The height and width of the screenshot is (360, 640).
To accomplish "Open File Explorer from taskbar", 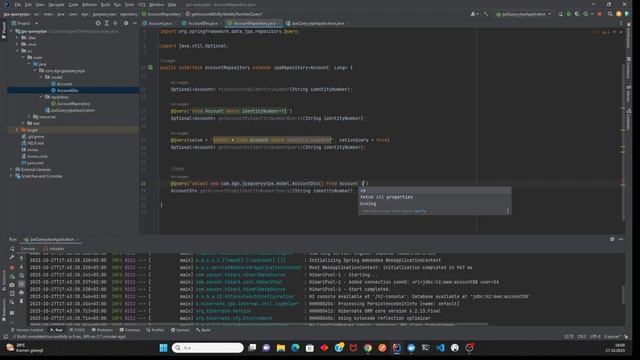I will pos(281,348).
